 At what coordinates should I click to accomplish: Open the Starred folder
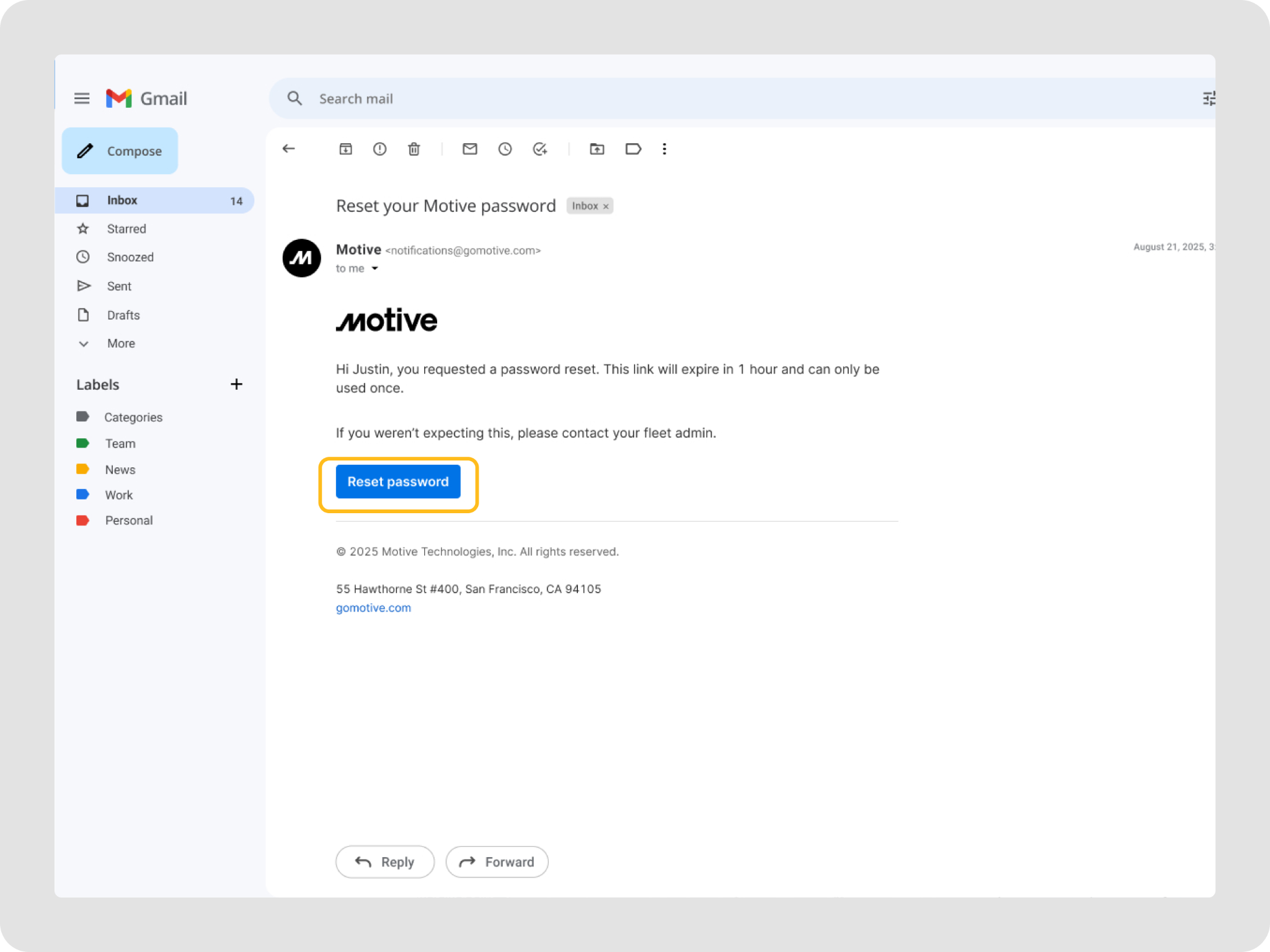[126, 229]
